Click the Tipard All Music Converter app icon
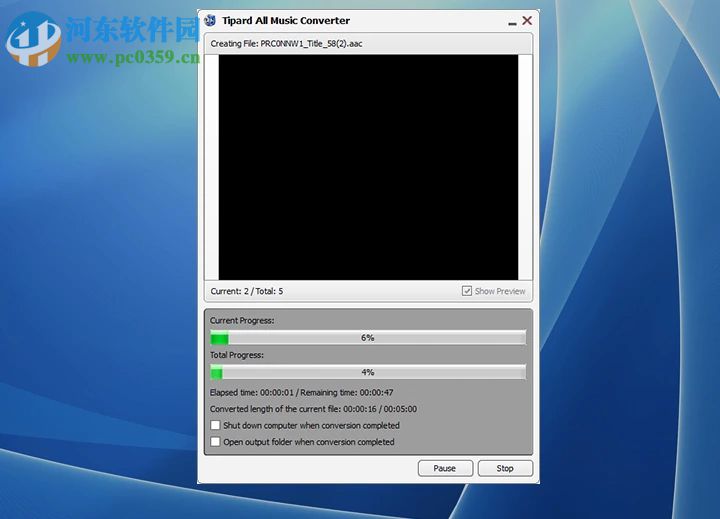Screen dimensions: 720x519 click(210, 20)
